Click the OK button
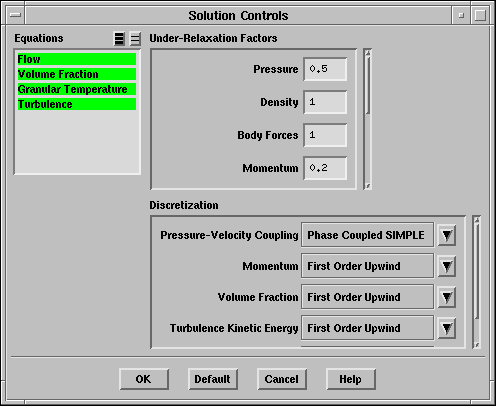The height and width of the screenshot is (406, 496). coord(144,379)
